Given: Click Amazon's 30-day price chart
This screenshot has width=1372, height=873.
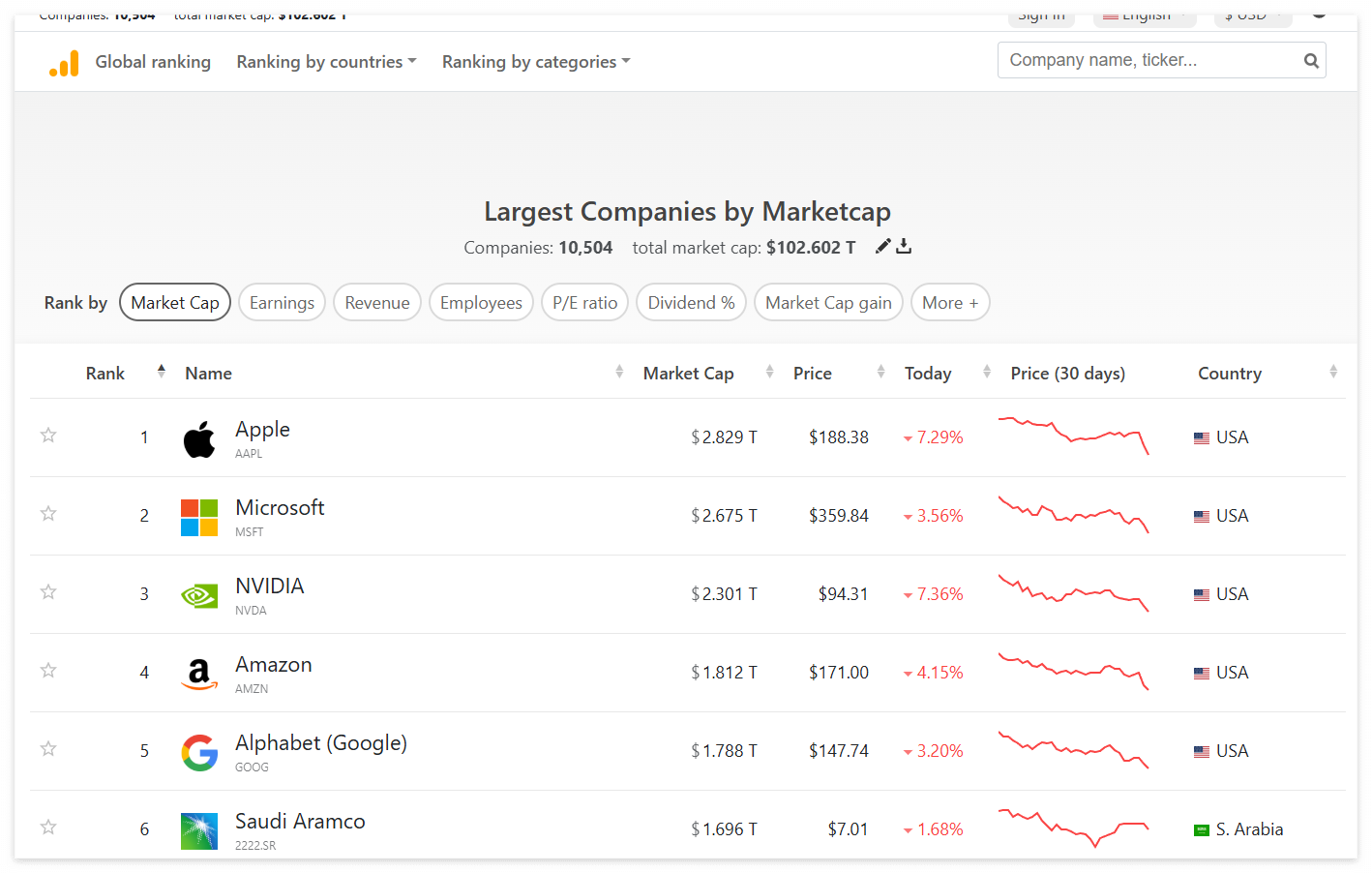Looking at the screenshot, I should coord(1073,672).
